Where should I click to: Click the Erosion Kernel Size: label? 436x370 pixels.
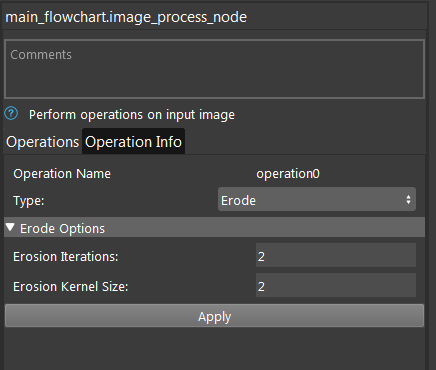(x=71, y=287)
